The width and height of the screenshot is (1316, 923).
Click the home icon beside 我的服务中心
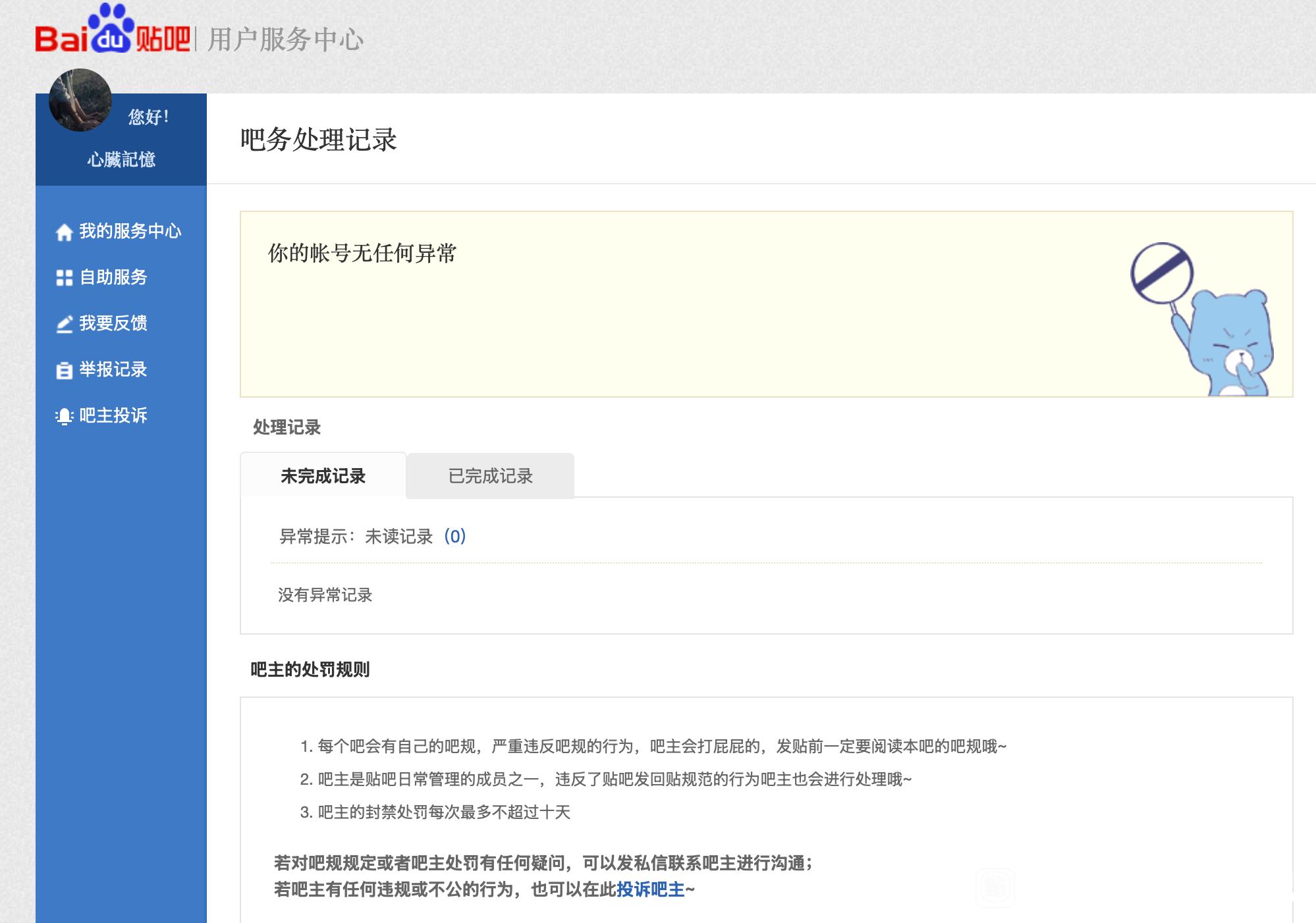tap(64, 232)
